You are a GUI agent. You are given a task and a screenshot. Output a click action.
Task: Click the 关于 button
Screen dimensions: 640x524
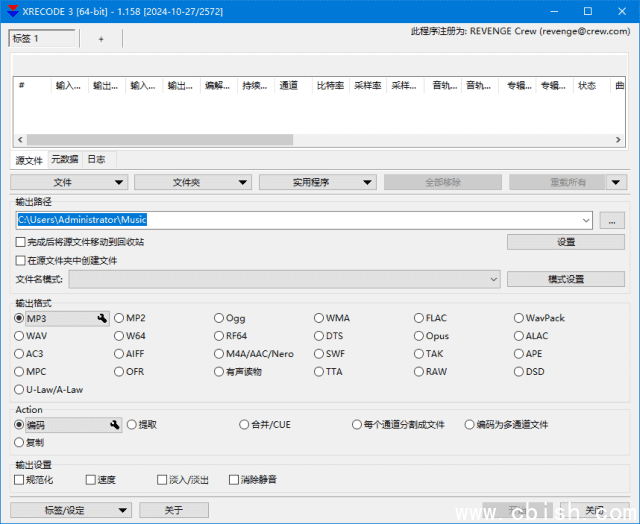174,510
